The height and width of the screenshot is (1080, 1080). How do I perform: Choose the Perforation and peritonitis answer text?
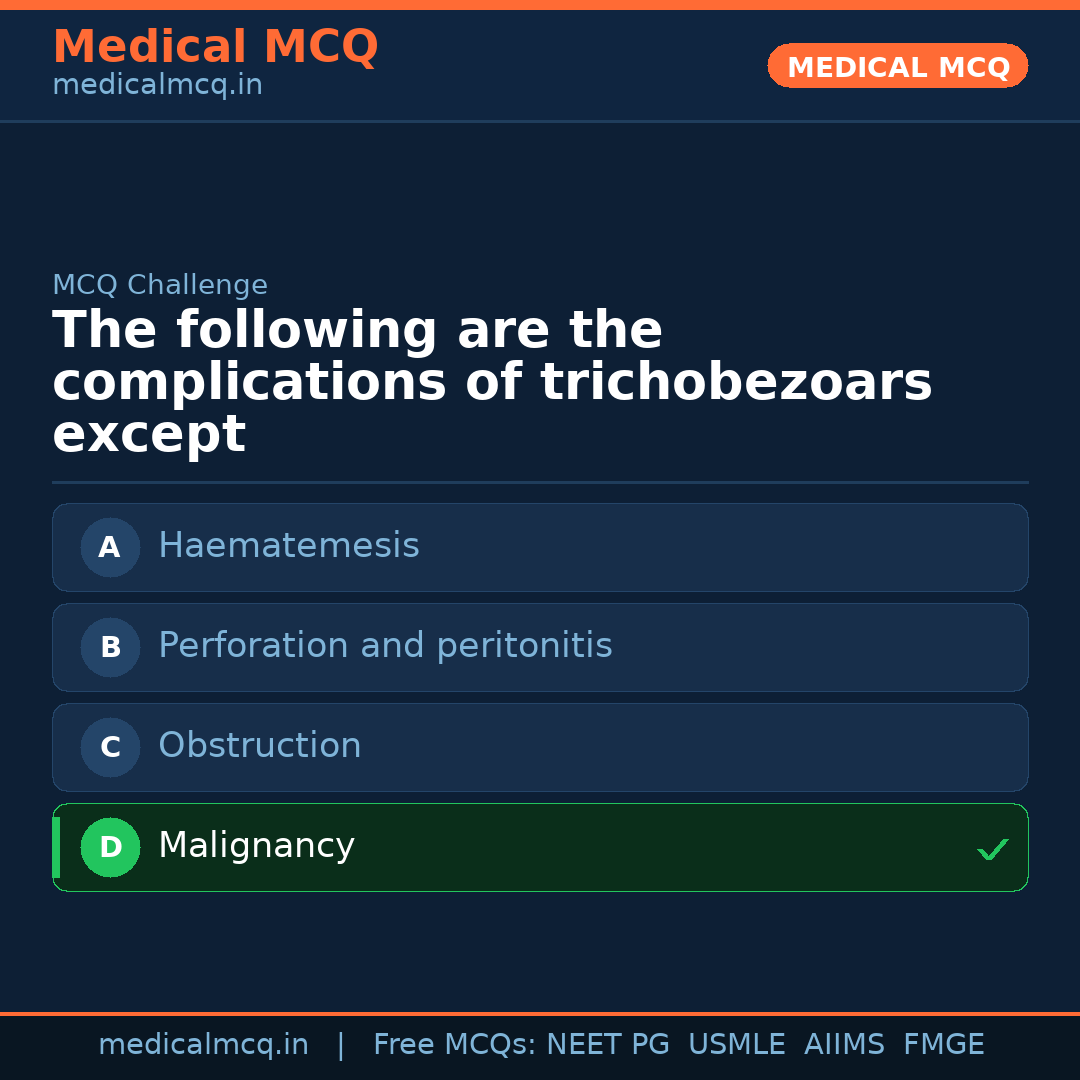[385, 646]
